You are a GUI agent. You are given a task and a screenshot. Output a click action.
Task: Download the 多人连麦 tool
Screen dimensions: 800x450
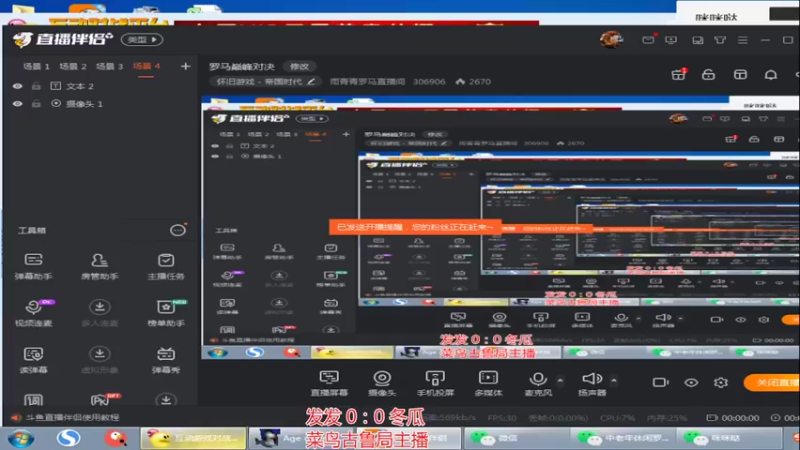[99, 312]
